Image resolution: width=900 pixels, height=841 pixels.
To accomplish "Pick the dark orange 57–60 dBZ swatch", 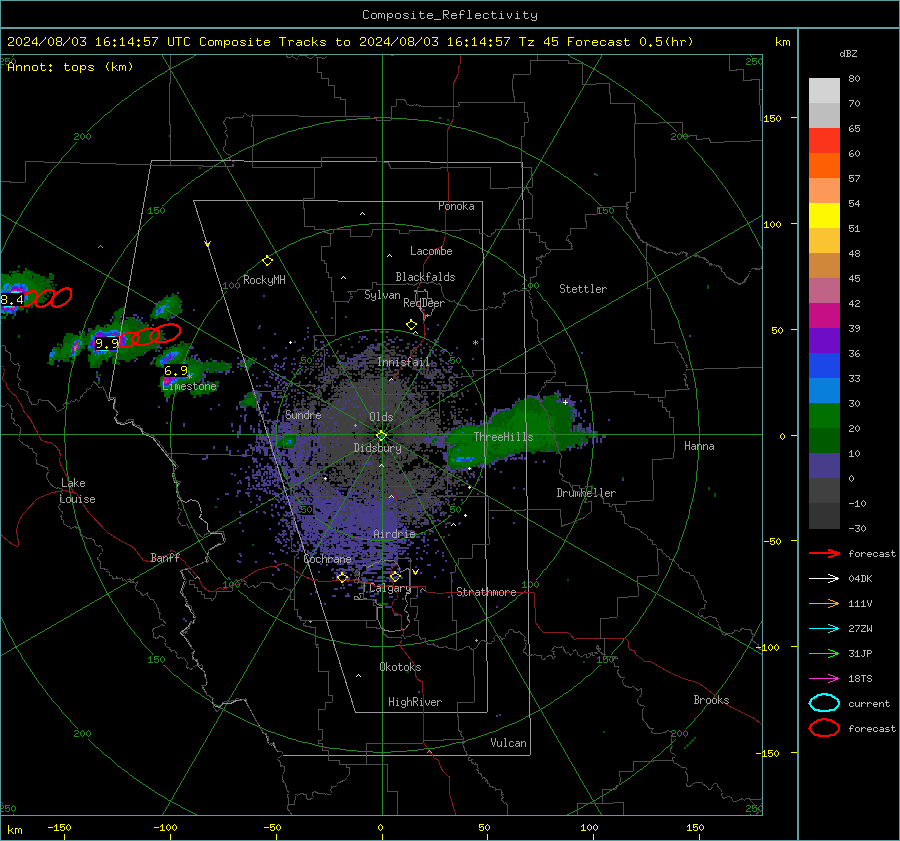I will 824,166.
